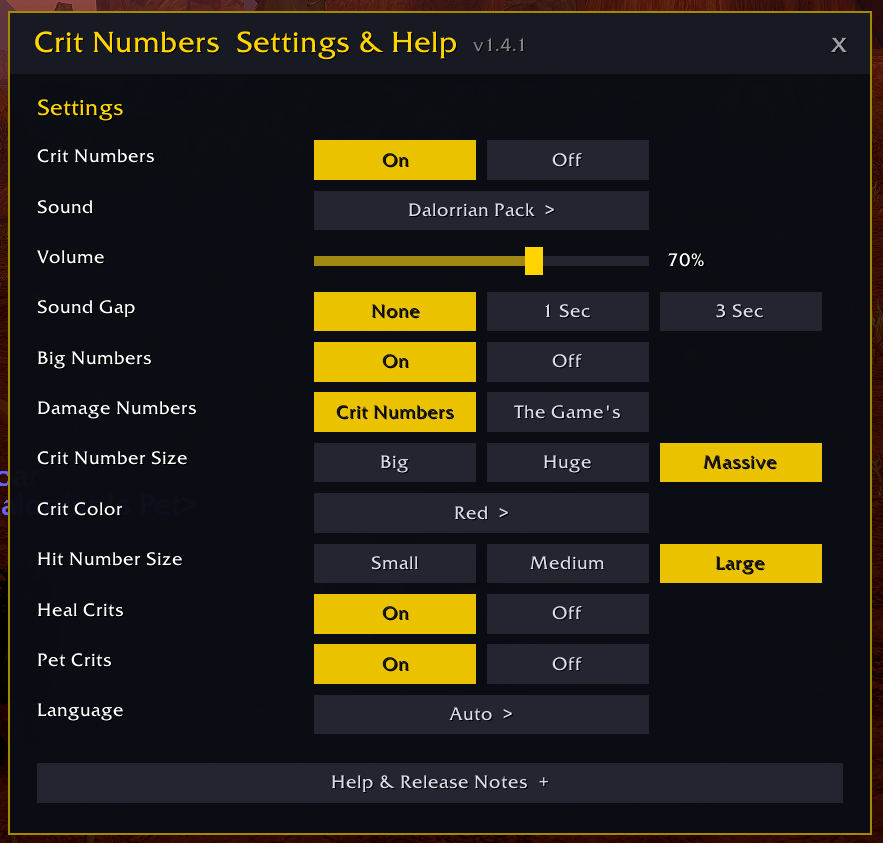This screenshot has width=883, height=843.
Task: Select Big for Crit Number Size
Action: (395, 462)
